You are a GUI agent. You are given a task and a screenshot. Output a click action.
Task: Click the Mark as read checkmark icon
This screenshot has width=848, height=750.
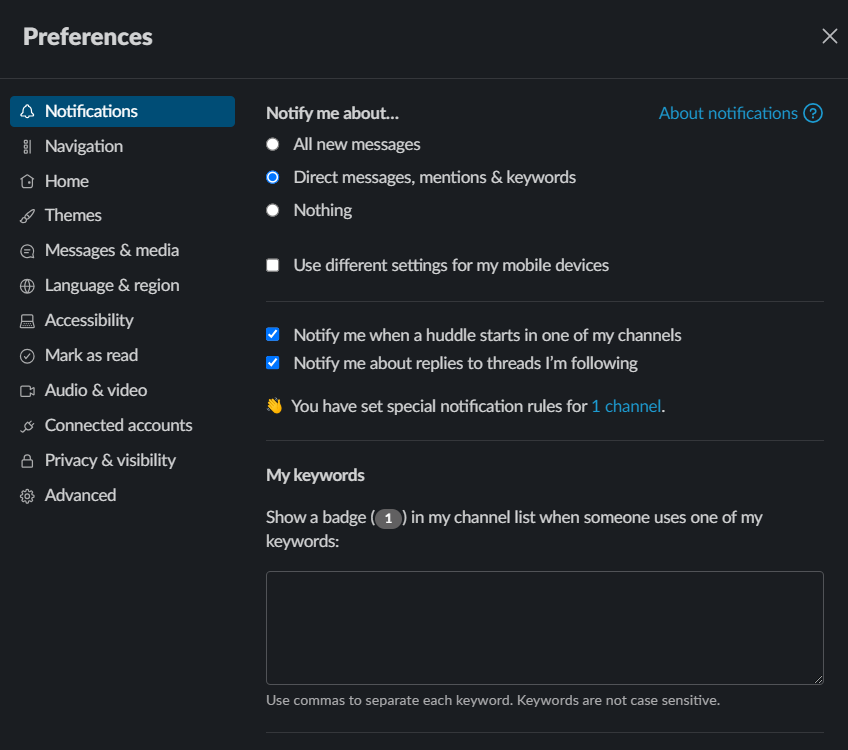point(27,356)
